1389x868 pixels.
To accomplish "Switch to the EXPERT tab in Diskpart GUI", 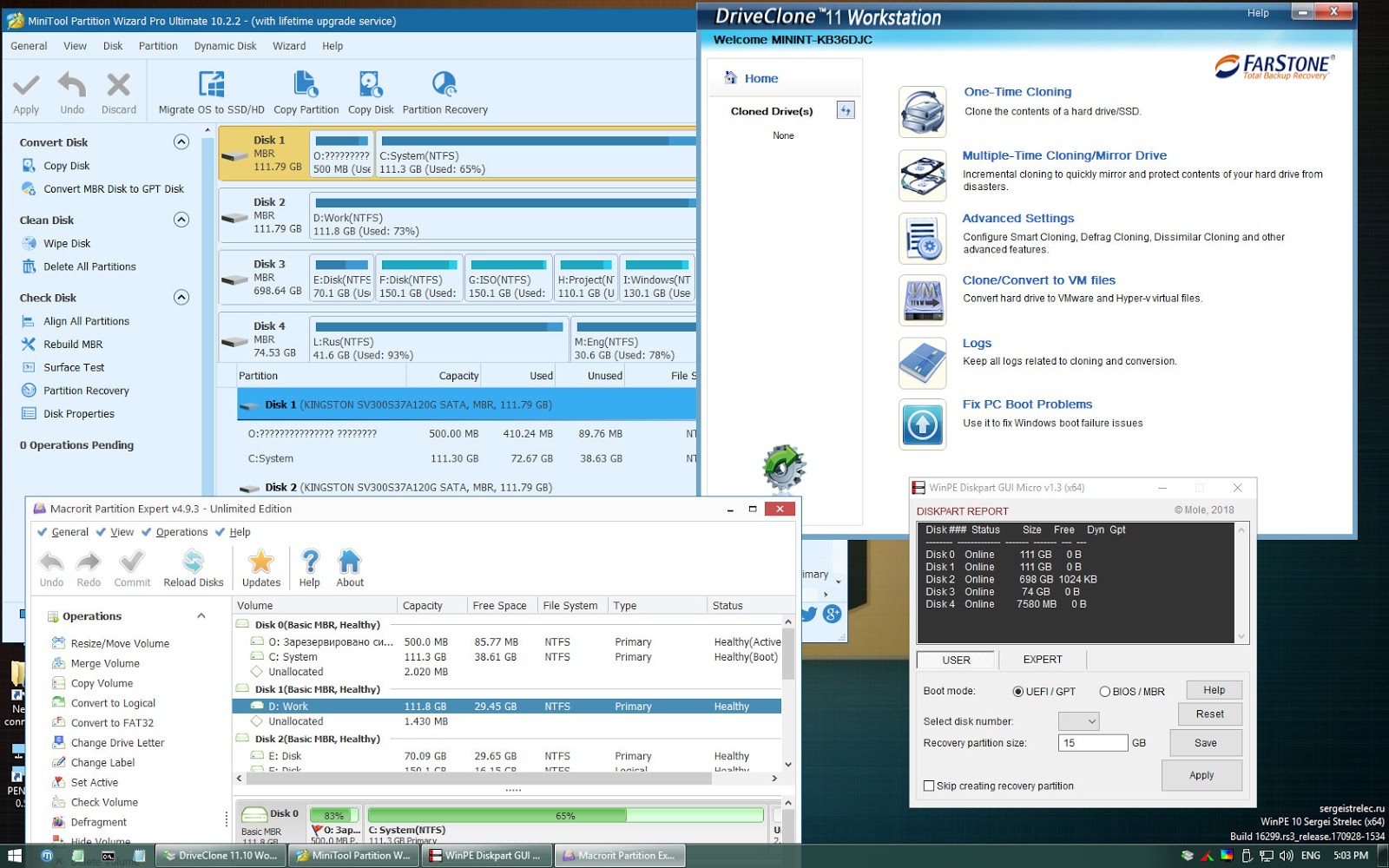I will click(1042, 660).
